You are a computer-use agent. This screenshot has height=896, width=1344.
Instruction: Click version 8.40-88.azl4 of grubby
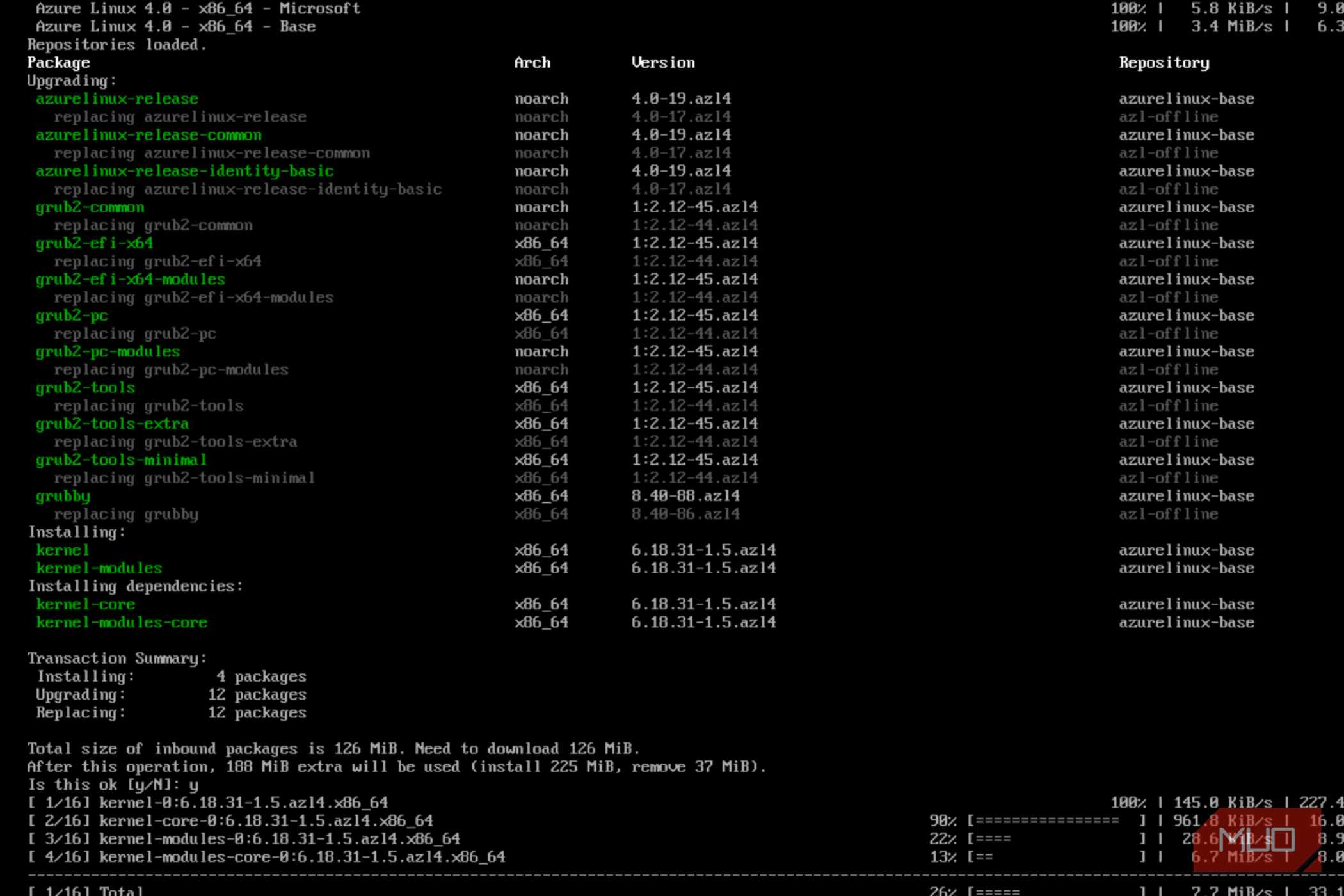pos(685,496)
